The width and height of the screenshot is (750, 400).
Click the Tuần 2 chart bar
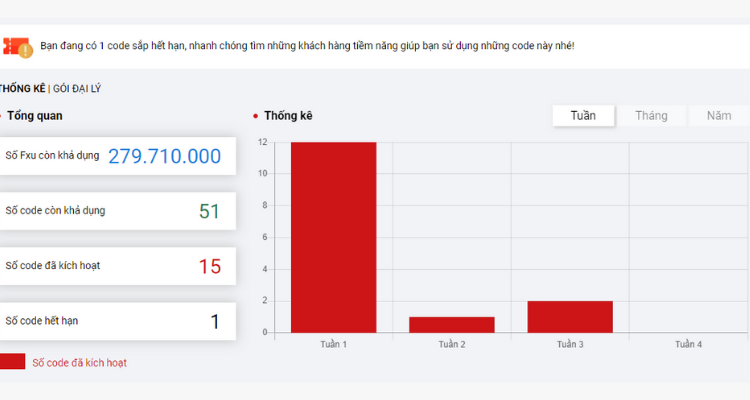pyautogui.click(x=452, y=324)
